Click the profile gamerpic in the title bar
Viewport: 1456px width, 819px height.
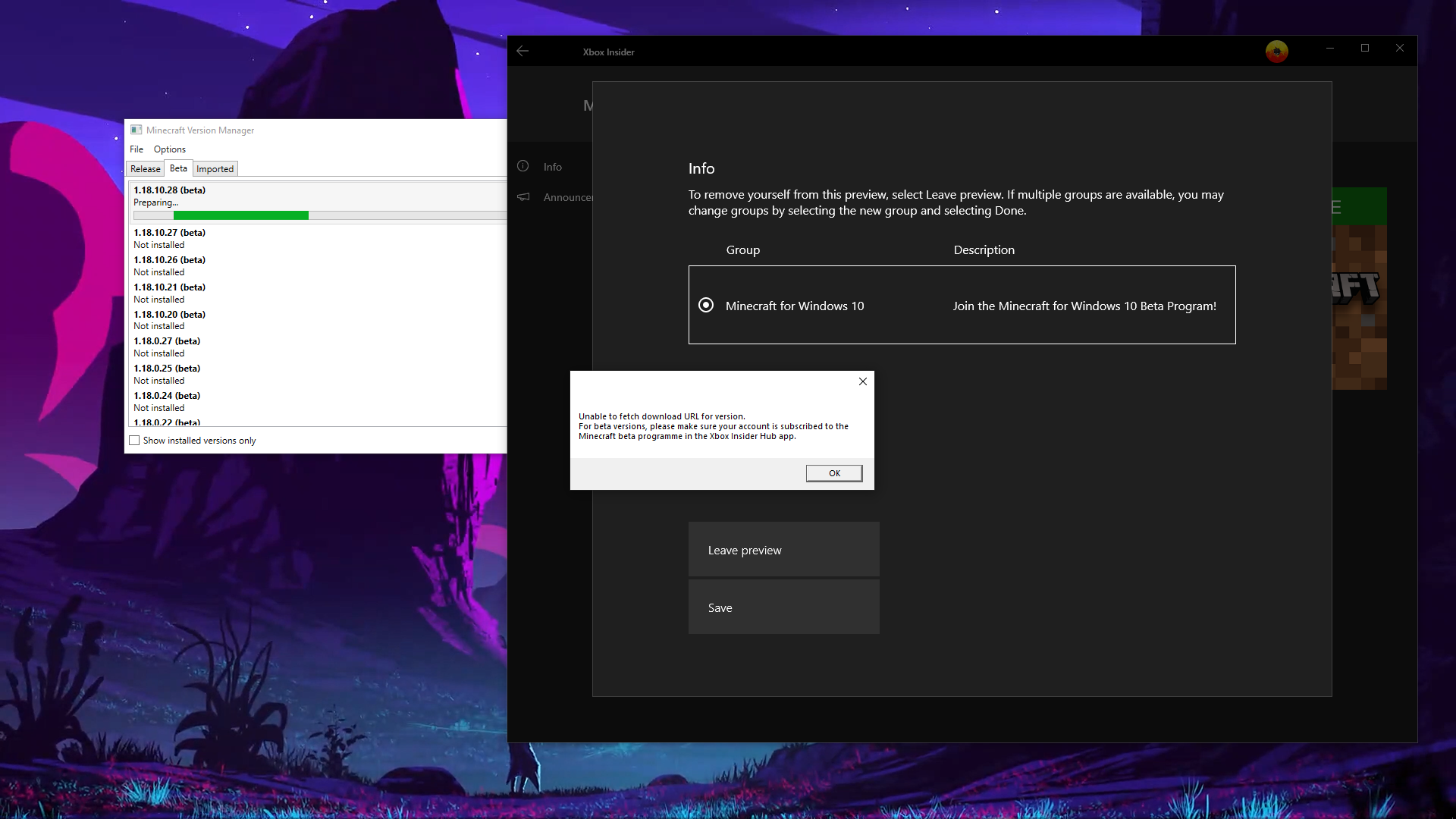coord(1276,51)
